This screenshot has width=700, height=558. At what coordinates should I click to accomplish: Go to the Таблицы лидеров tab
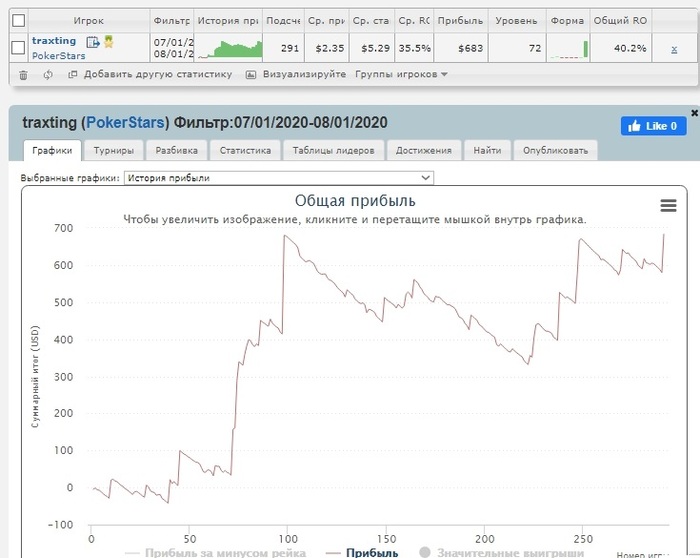[333, 150]
